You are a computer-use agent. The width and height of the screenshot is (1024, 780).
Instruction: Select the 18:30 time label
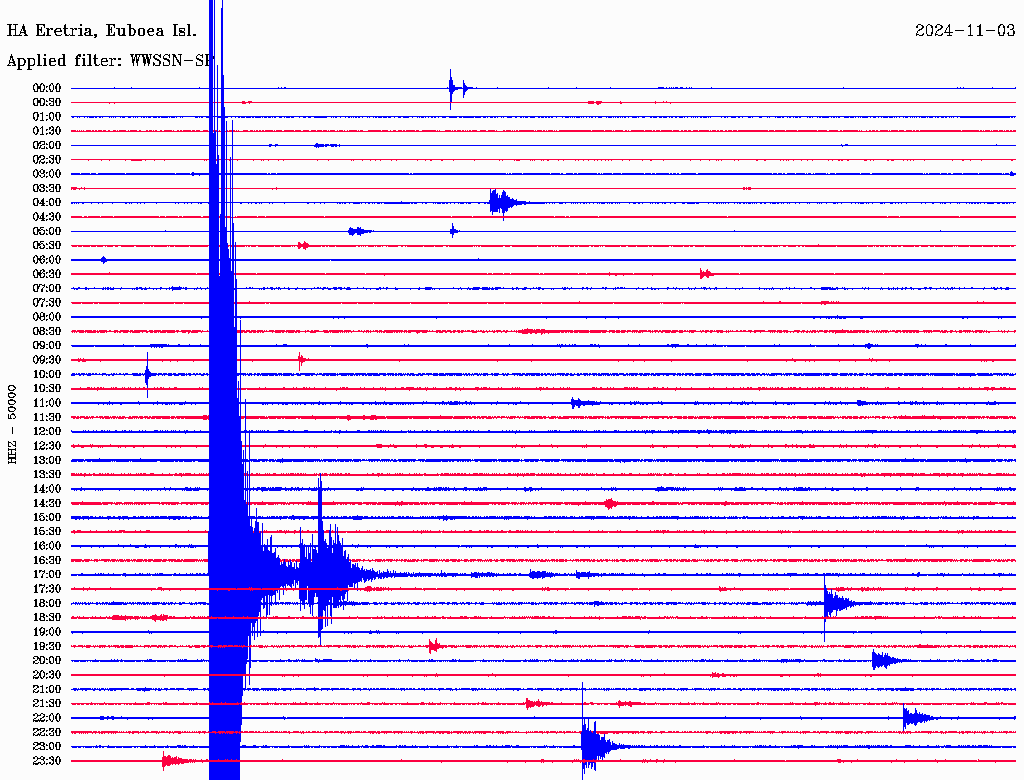[x=47, y=618]
